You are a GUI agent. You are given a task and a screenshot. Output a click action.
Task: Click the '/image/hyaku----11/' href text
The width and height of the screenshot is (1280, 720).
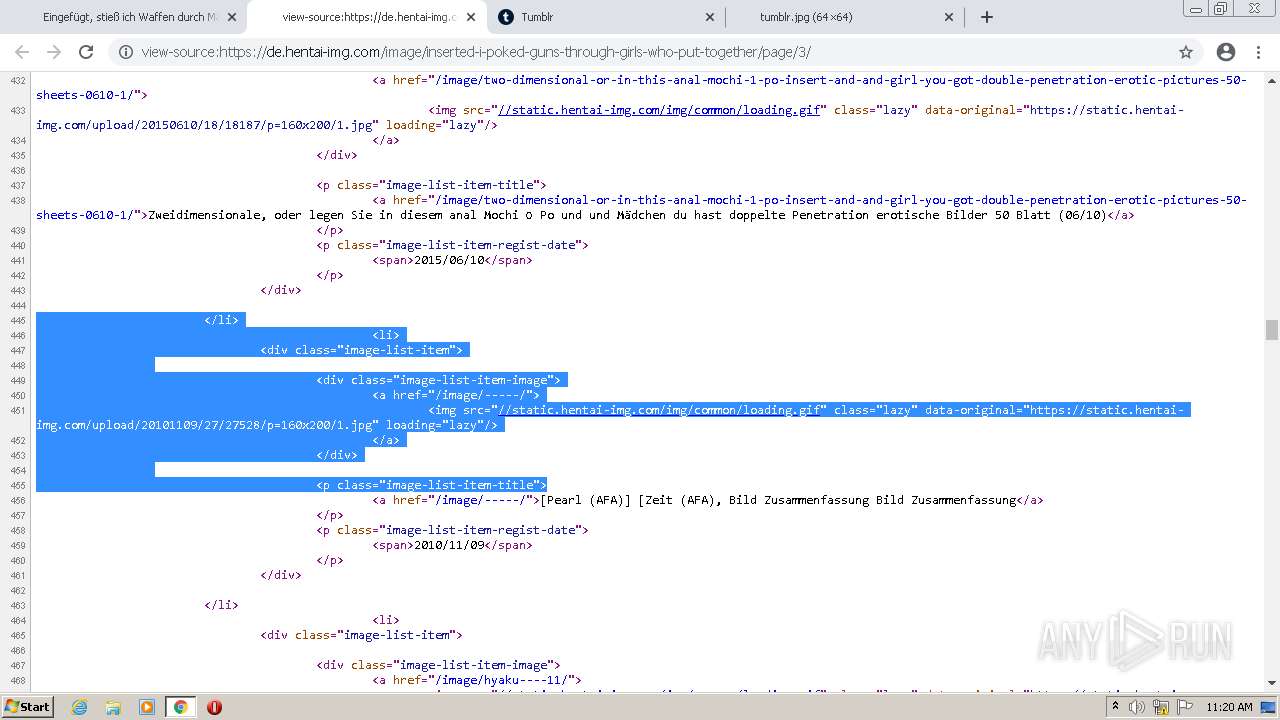[x=500, y=680]
